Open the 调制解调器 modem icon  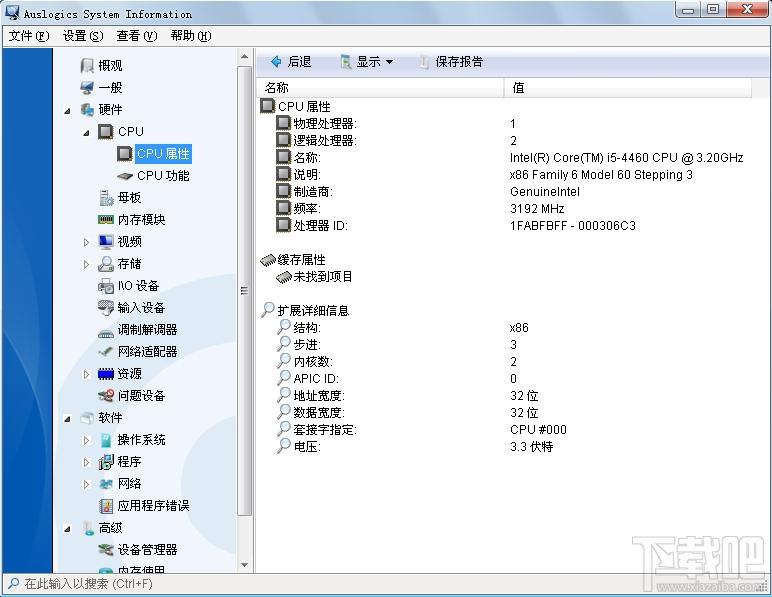(x=106, y=334)
